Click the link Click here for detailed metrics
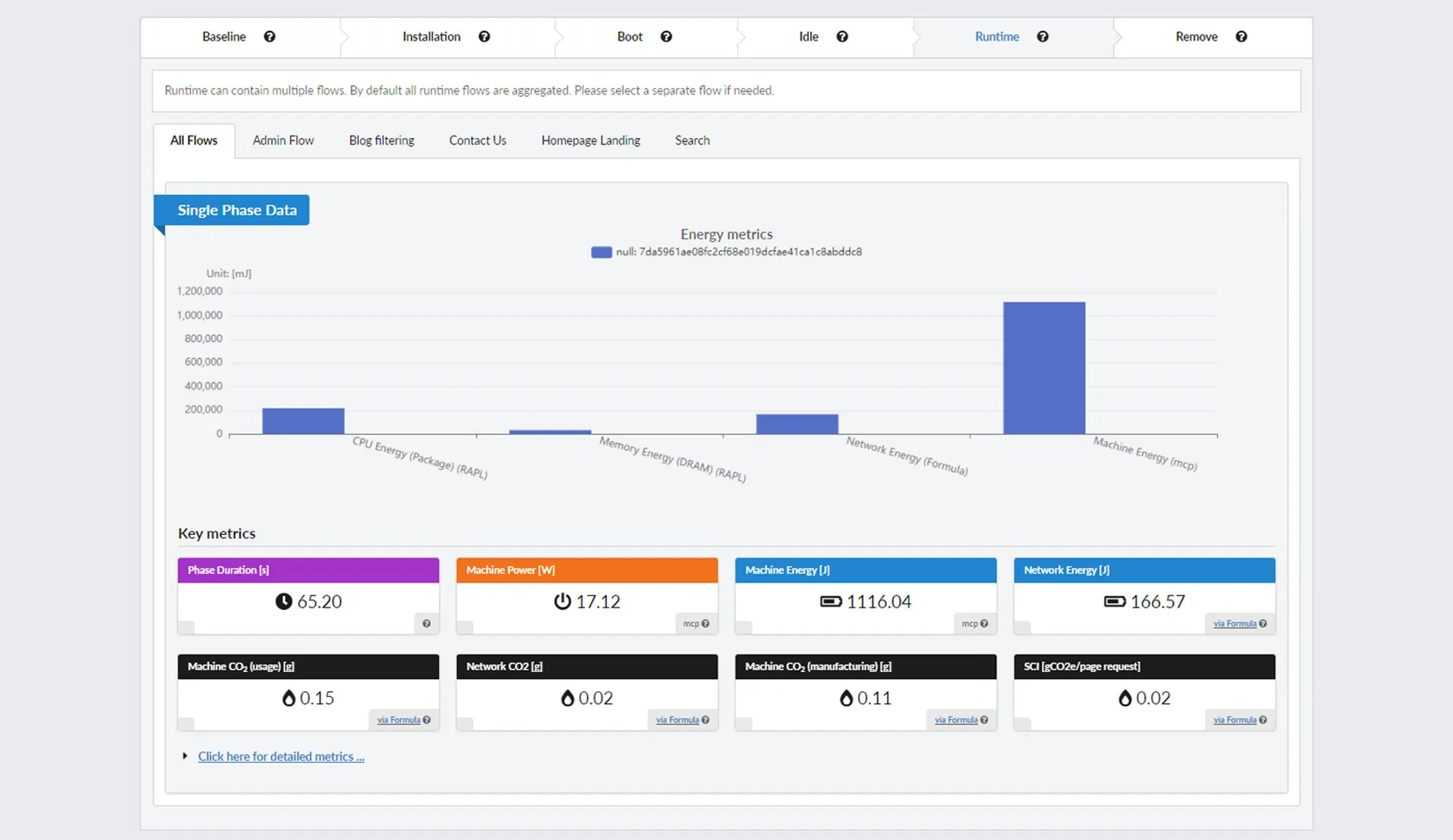The image size is (1453, 840). 281,756
